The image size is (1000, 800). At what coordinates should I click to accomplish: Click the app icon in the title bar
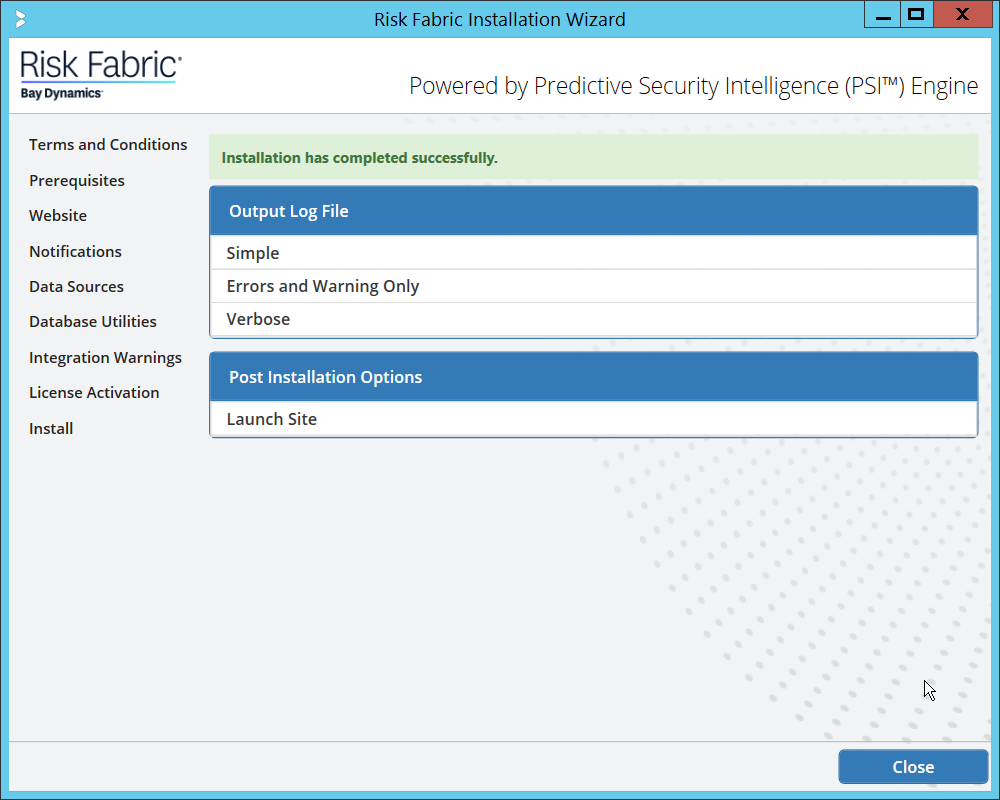tap(21, 19)
